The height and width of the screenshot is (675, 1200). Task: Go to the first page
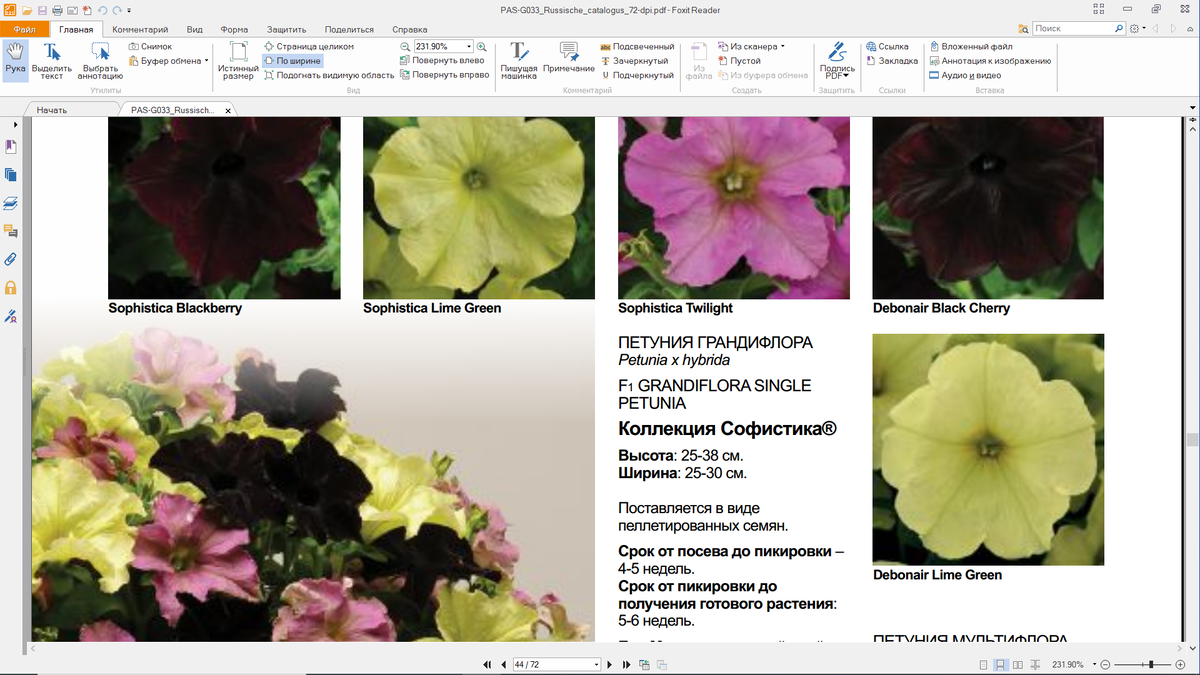tap(488, 665)
